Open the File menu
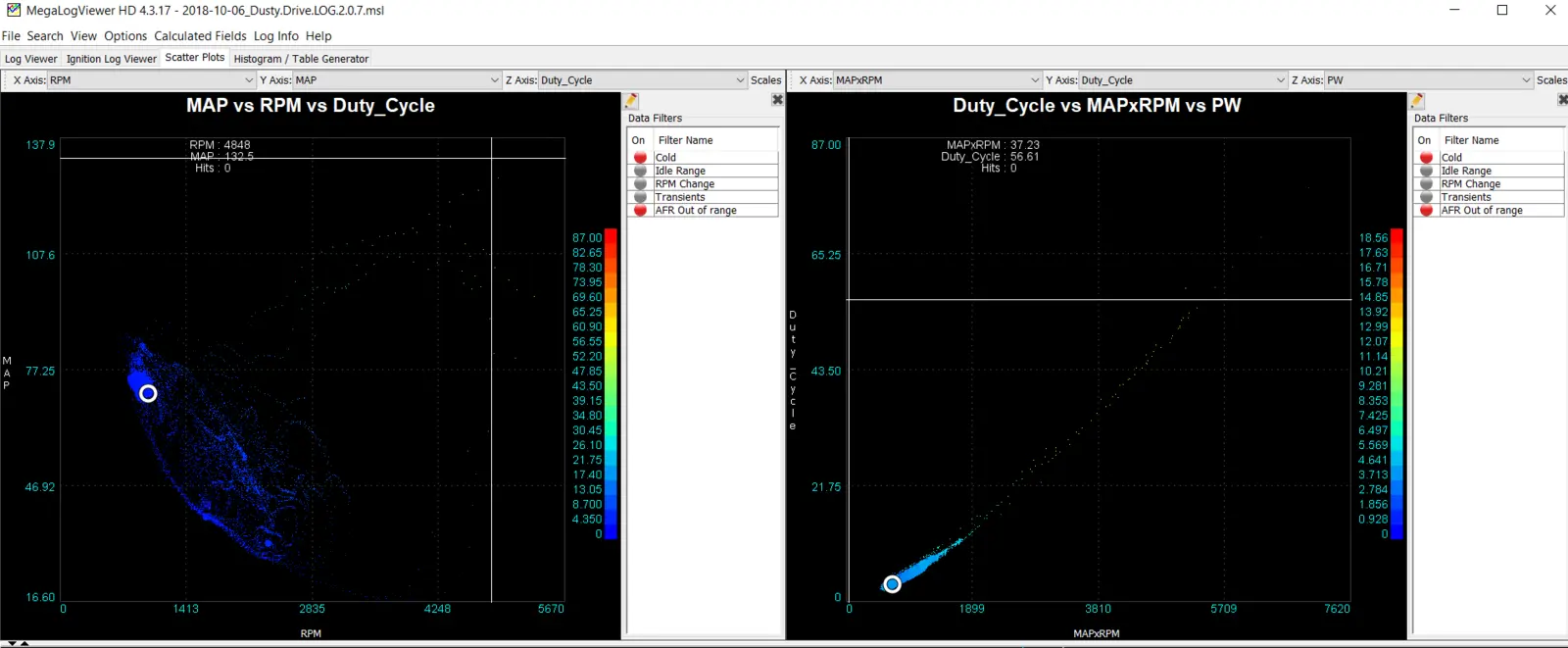1568x648 pixels. [x=11, y=36]
